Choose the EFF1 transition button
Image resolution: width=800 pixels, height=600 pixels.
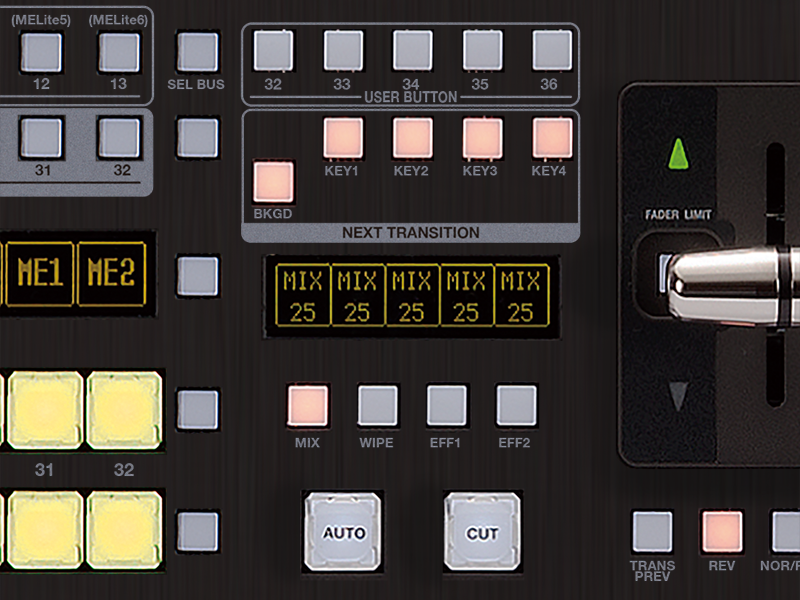click(447, 406)
